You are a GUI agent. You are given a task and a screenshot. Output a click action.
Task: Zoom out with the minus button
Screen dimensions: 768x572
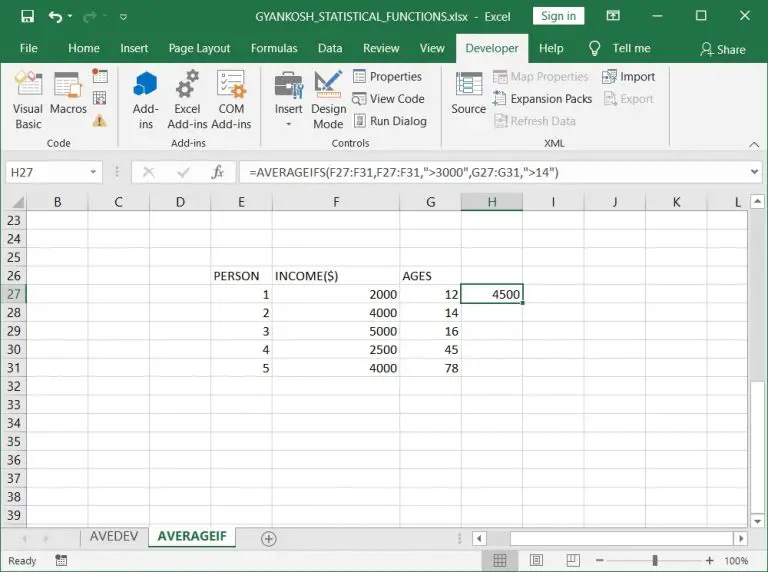coord(600,560)
